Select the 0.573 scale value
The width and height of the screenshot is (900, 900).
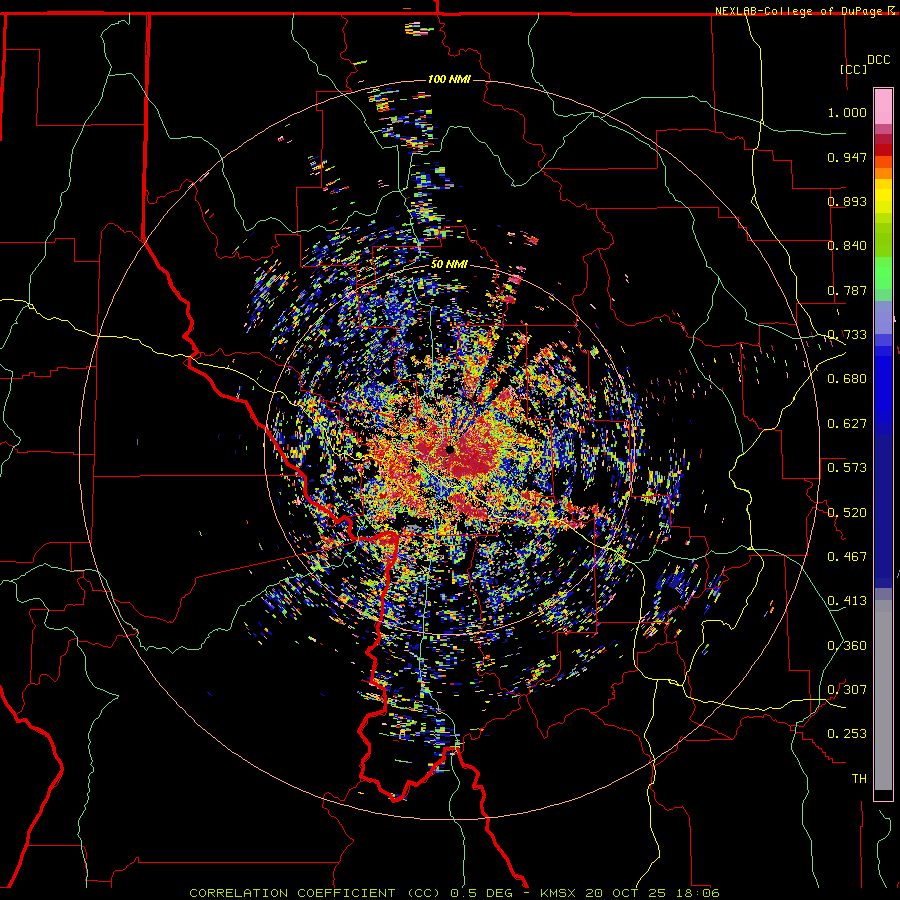(x=847, y=468)
